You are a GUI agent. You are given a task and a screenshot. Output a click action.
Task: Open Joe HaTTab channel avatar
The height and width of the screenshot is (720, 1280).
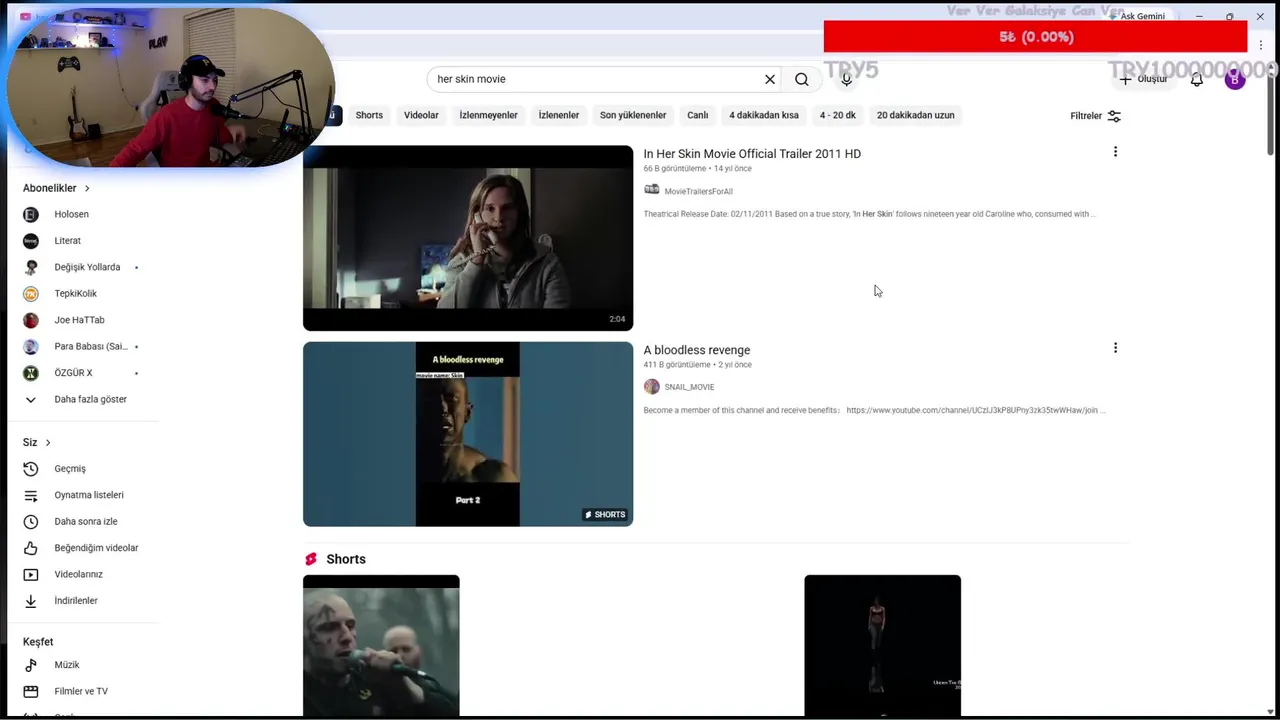tap(31, 320)
